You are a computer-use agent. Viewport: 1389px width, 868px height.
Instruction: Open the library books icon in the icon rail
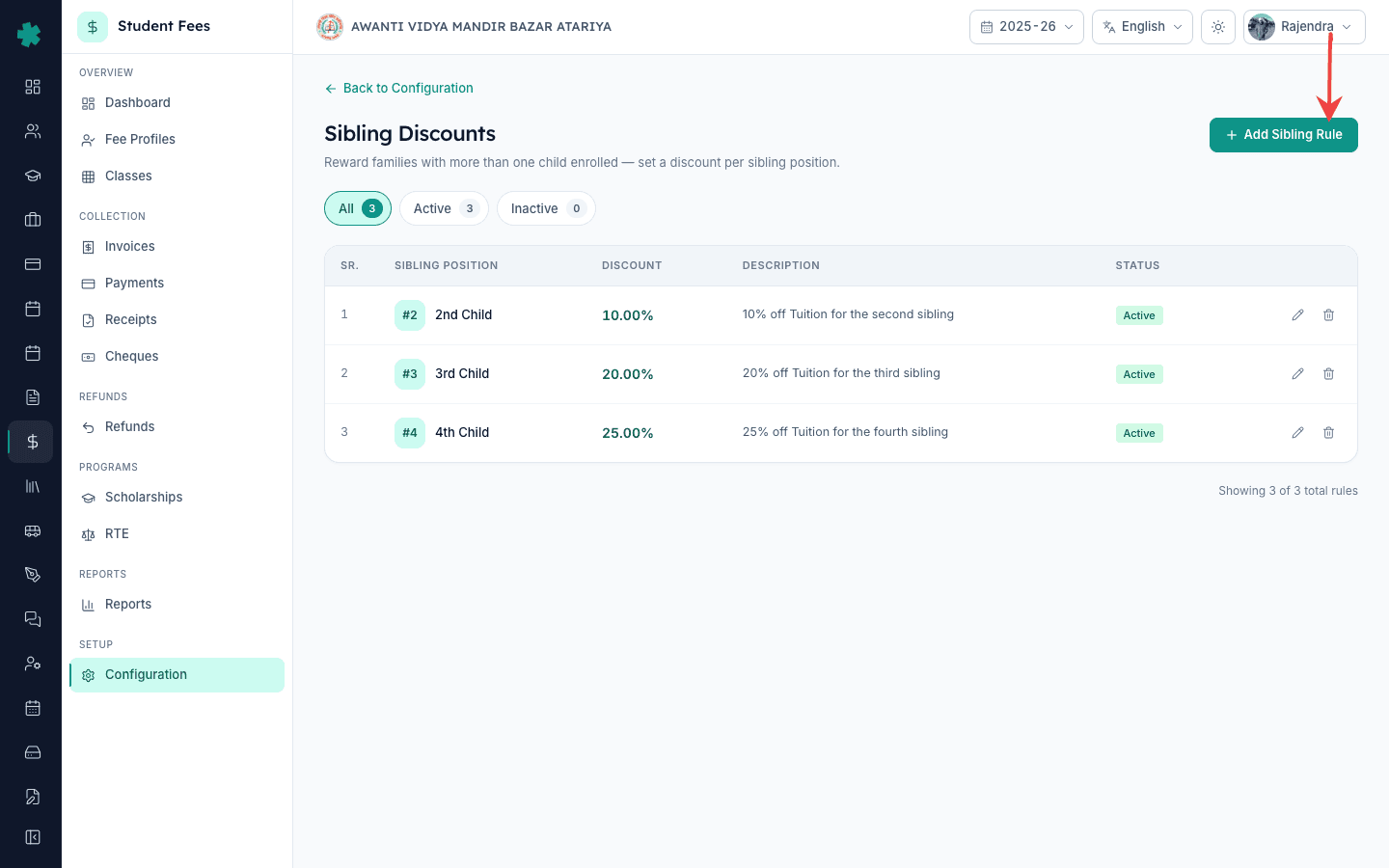(33, 486)
